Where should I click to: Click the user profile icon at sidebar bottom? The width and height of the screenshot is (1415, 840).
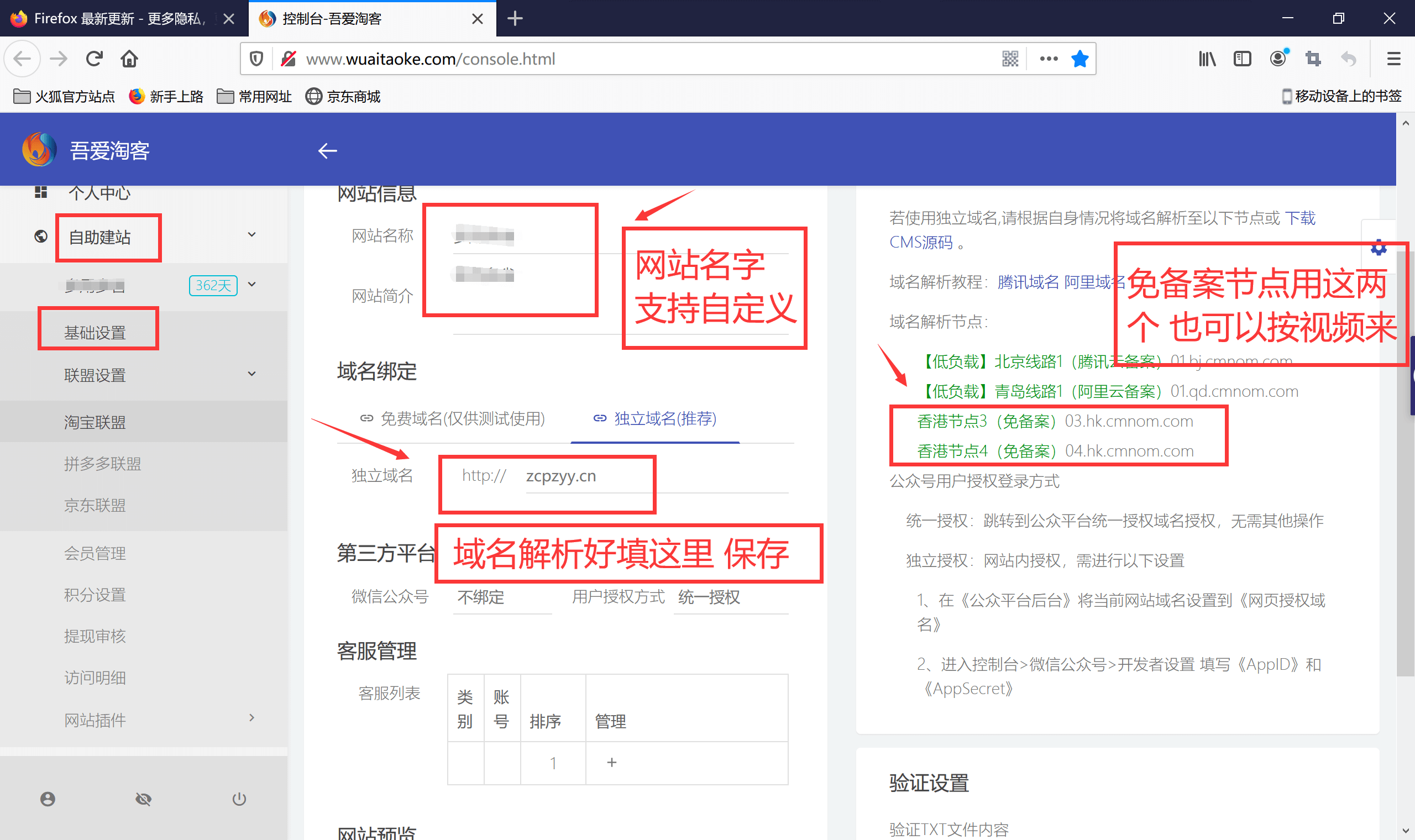coord(48,799)
